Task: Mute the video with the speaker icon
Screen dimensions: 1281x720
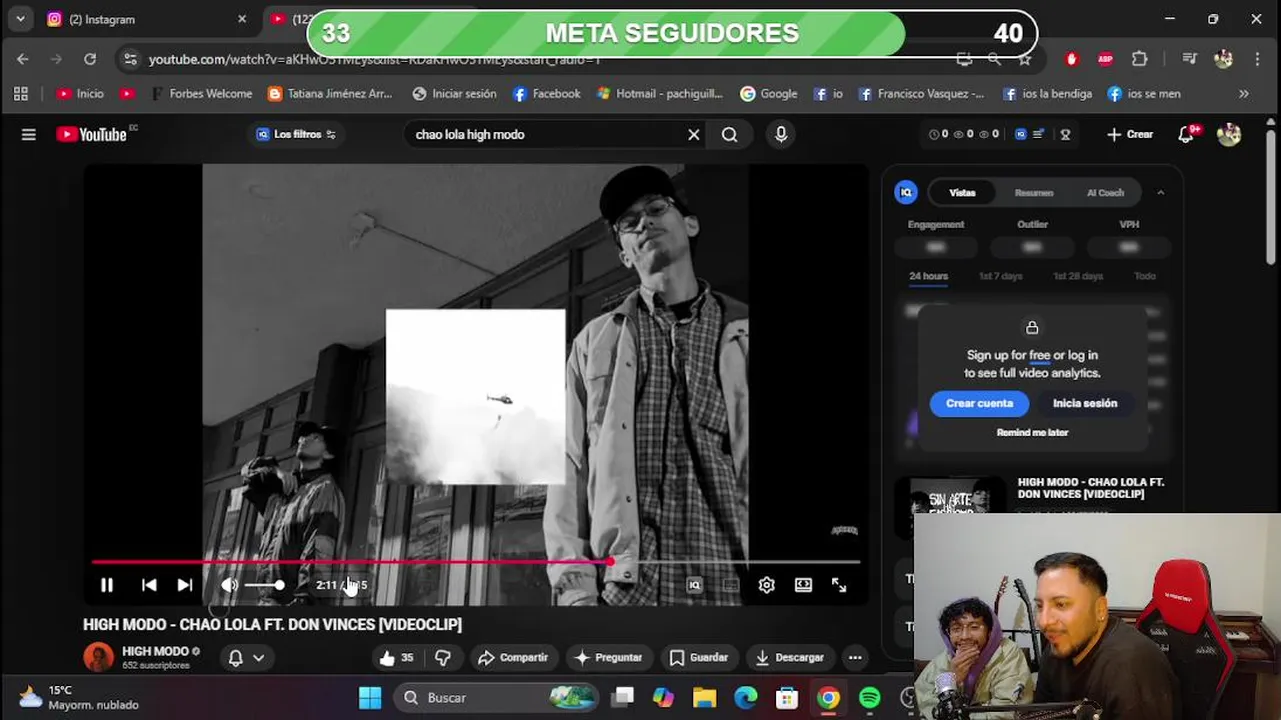Action: [x=229, y=585]
